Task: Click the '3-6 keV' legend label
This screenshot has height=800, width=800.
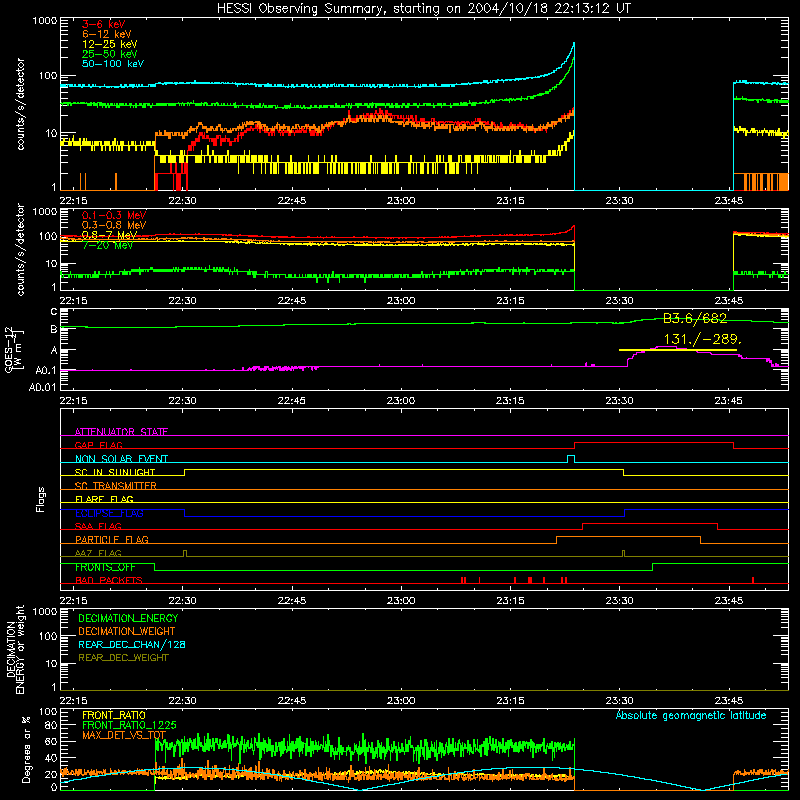Action: tap(103, 24)
